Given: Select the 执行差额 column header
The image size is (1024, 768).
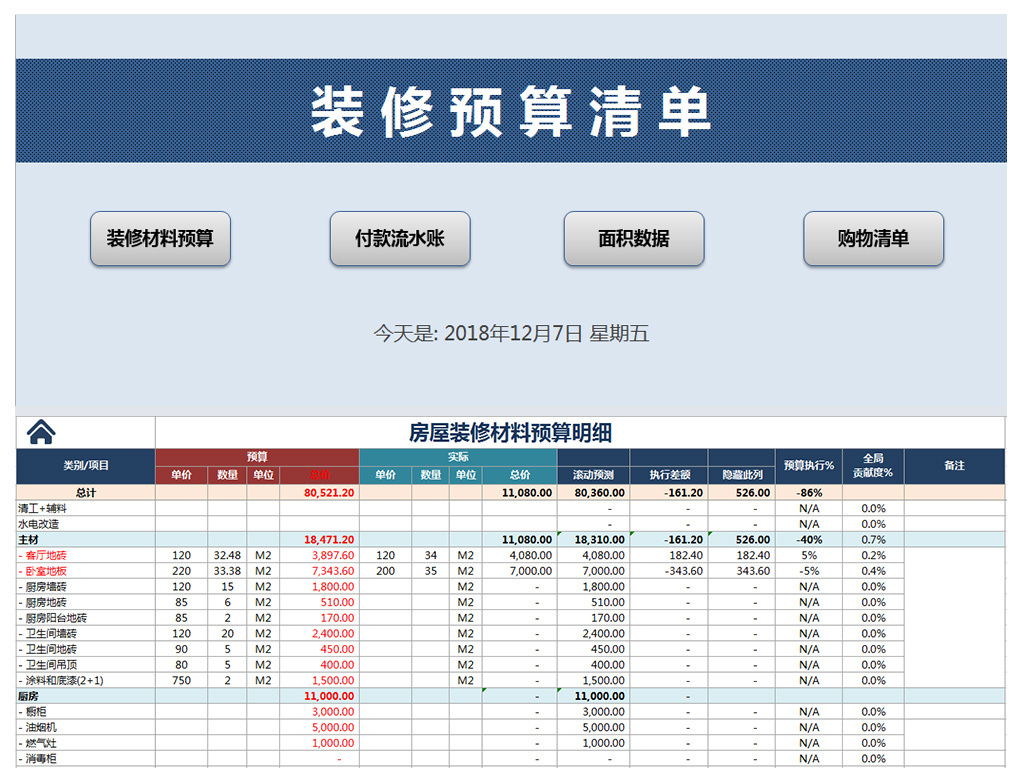Looking at the screenshot, I should coord(669,474).
